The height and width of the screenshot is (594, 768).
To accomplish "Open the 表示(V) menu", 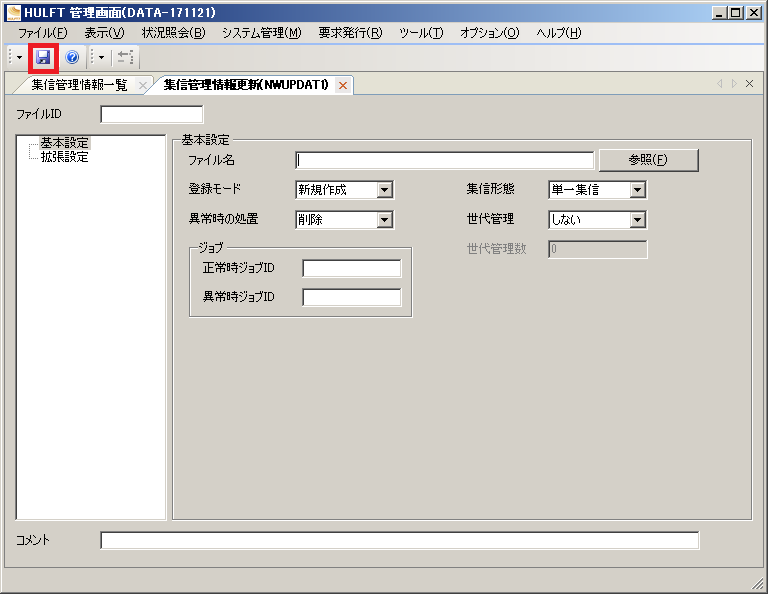I will [104, 33].
